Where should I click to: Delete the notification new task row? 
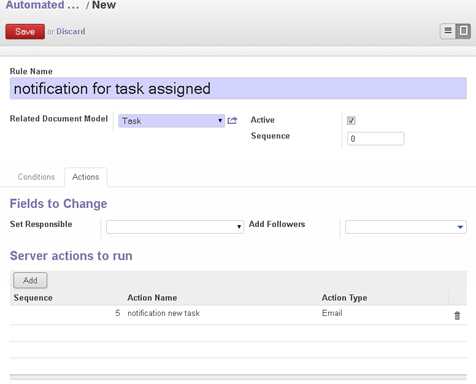coord(457,315)
